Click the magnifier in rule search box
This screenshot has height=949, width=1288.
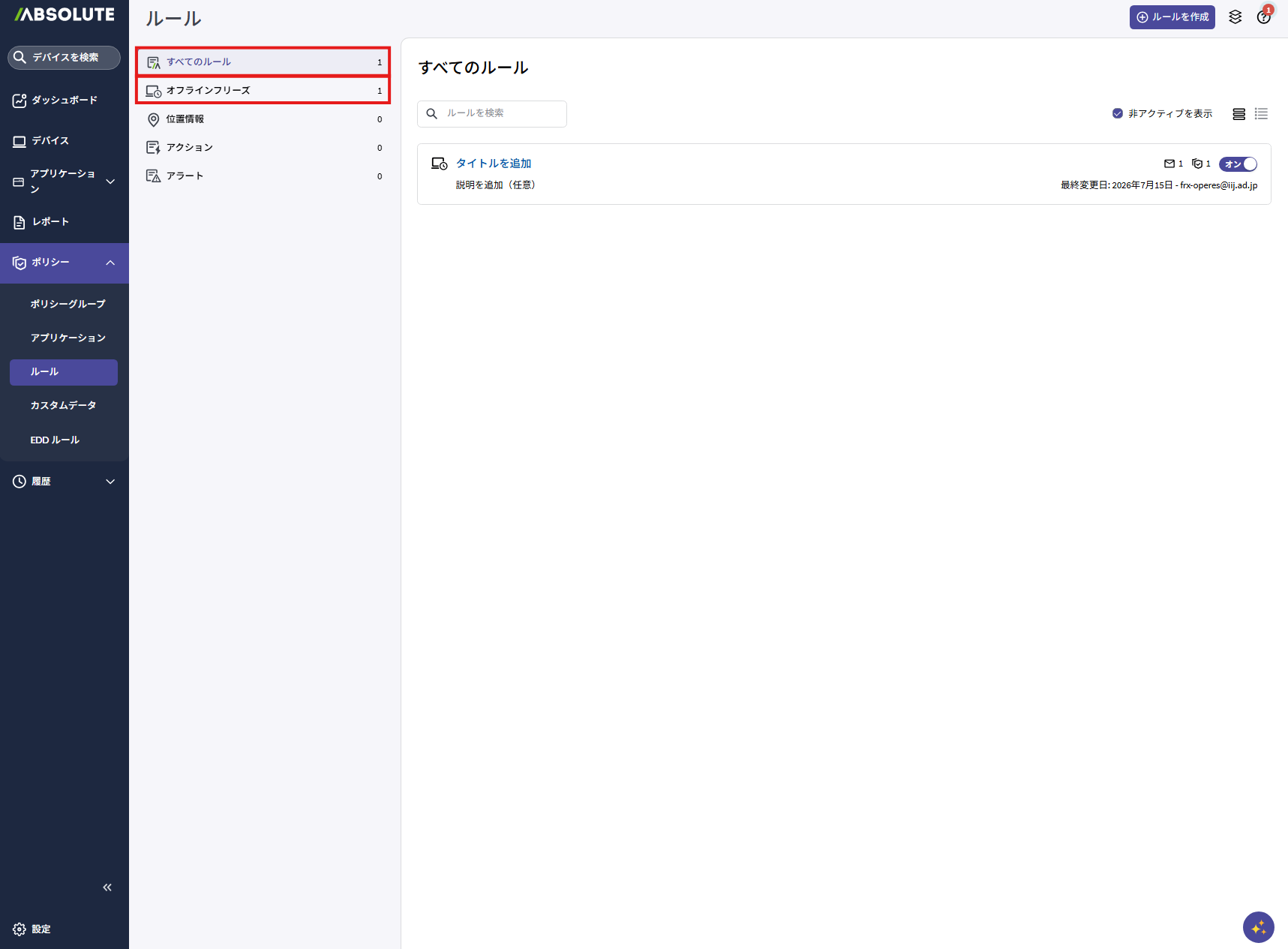click(x=432, y=114)
